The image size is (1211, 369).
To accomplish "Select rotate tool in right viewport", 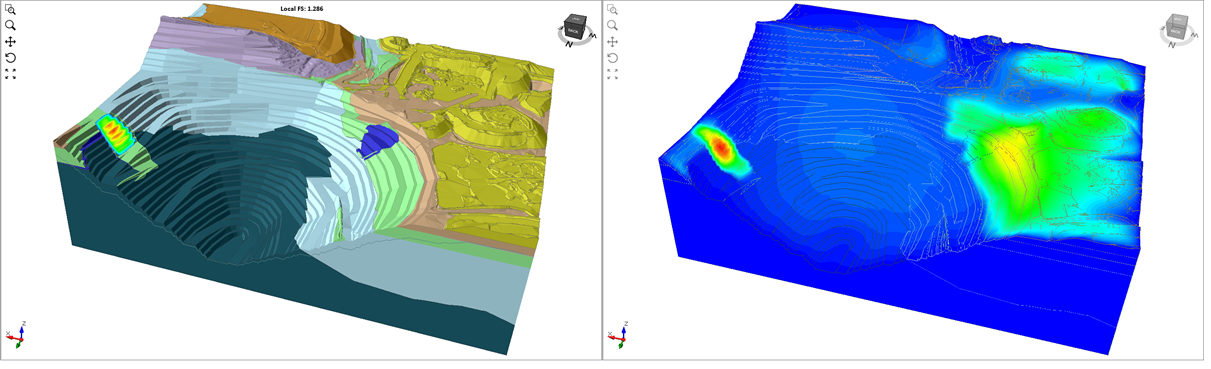I will pos(612,57).
